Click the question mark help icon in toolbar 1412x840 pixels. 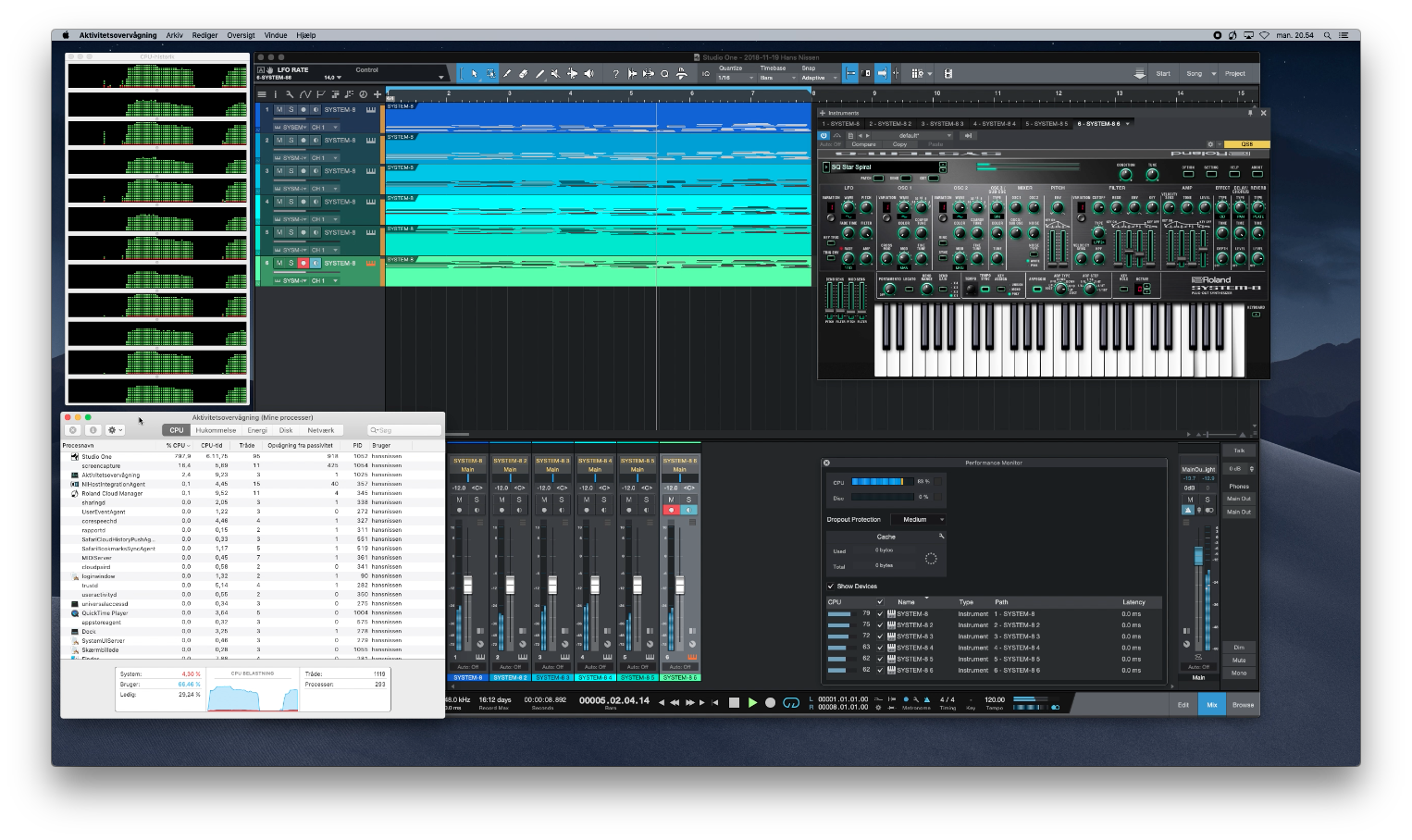click(x=615, y=73)
